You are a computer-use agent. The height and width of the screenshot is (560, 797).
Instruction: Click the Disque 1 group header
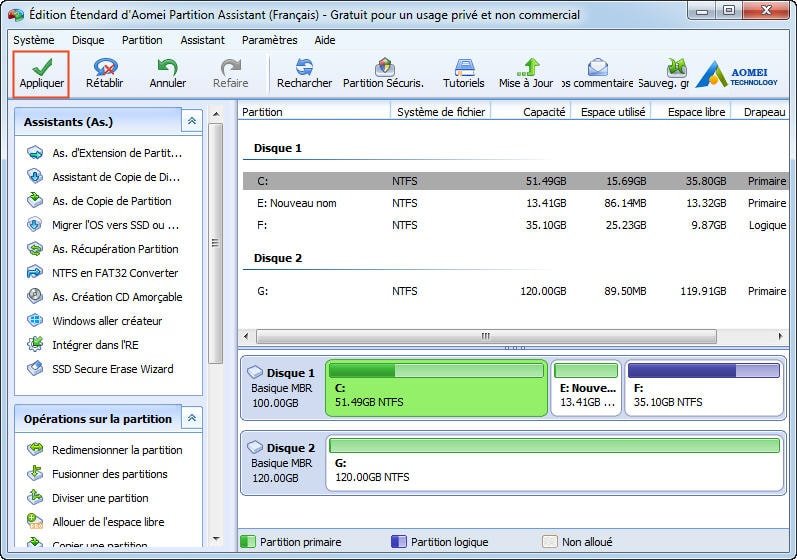278,148
